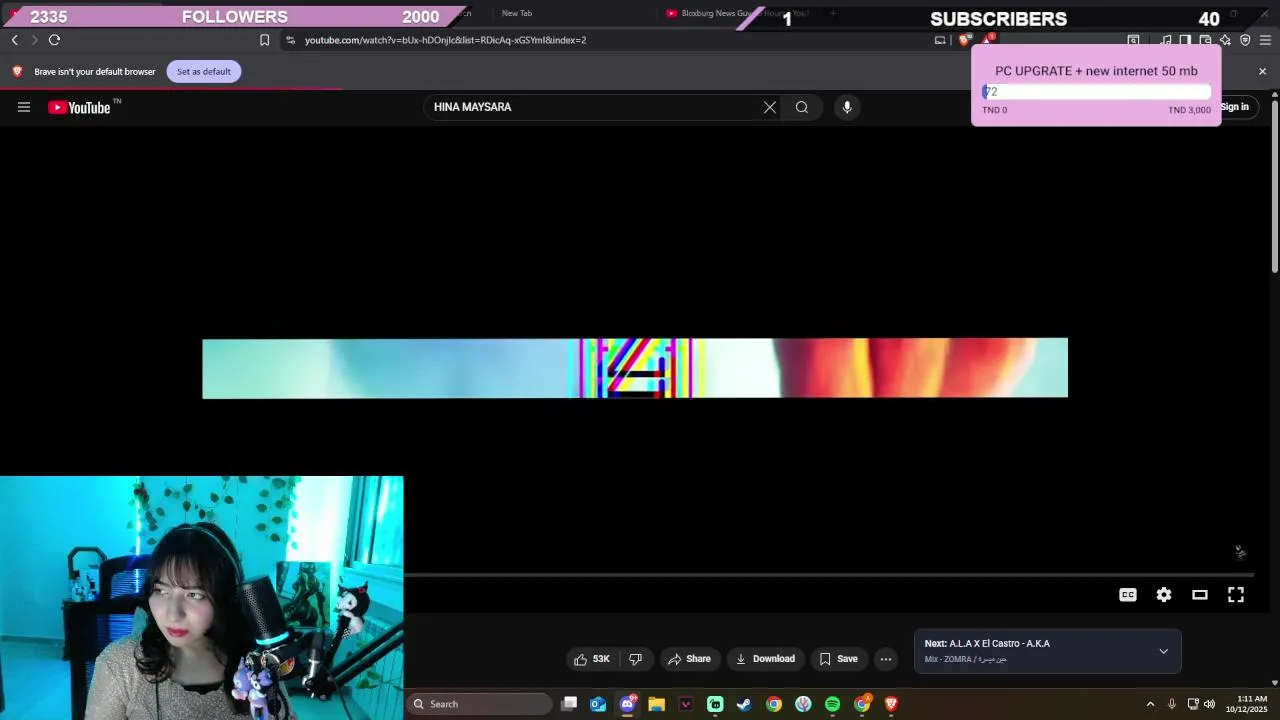Show hidden system tray icons

coord(1150,704)
